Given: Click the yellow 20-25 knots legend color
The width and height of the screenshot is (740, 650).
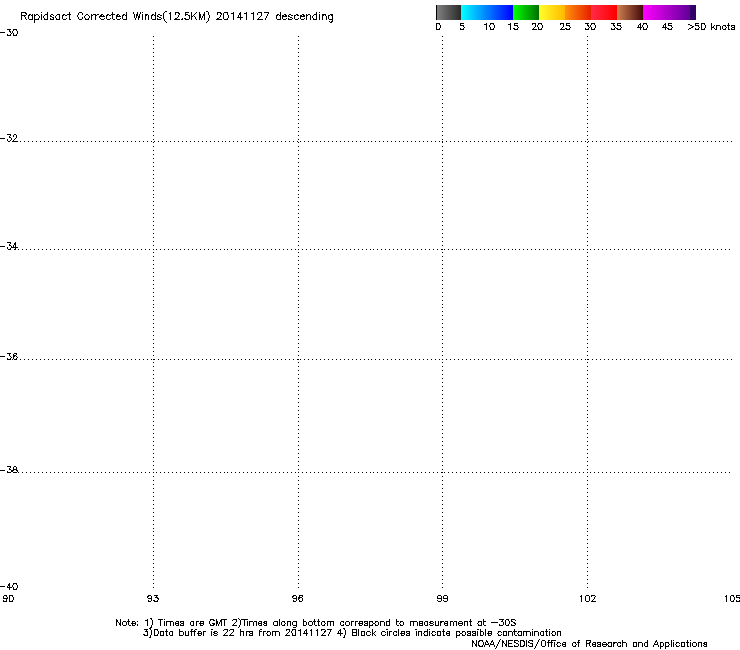Looking at the screenshot, I should point(552,12).
